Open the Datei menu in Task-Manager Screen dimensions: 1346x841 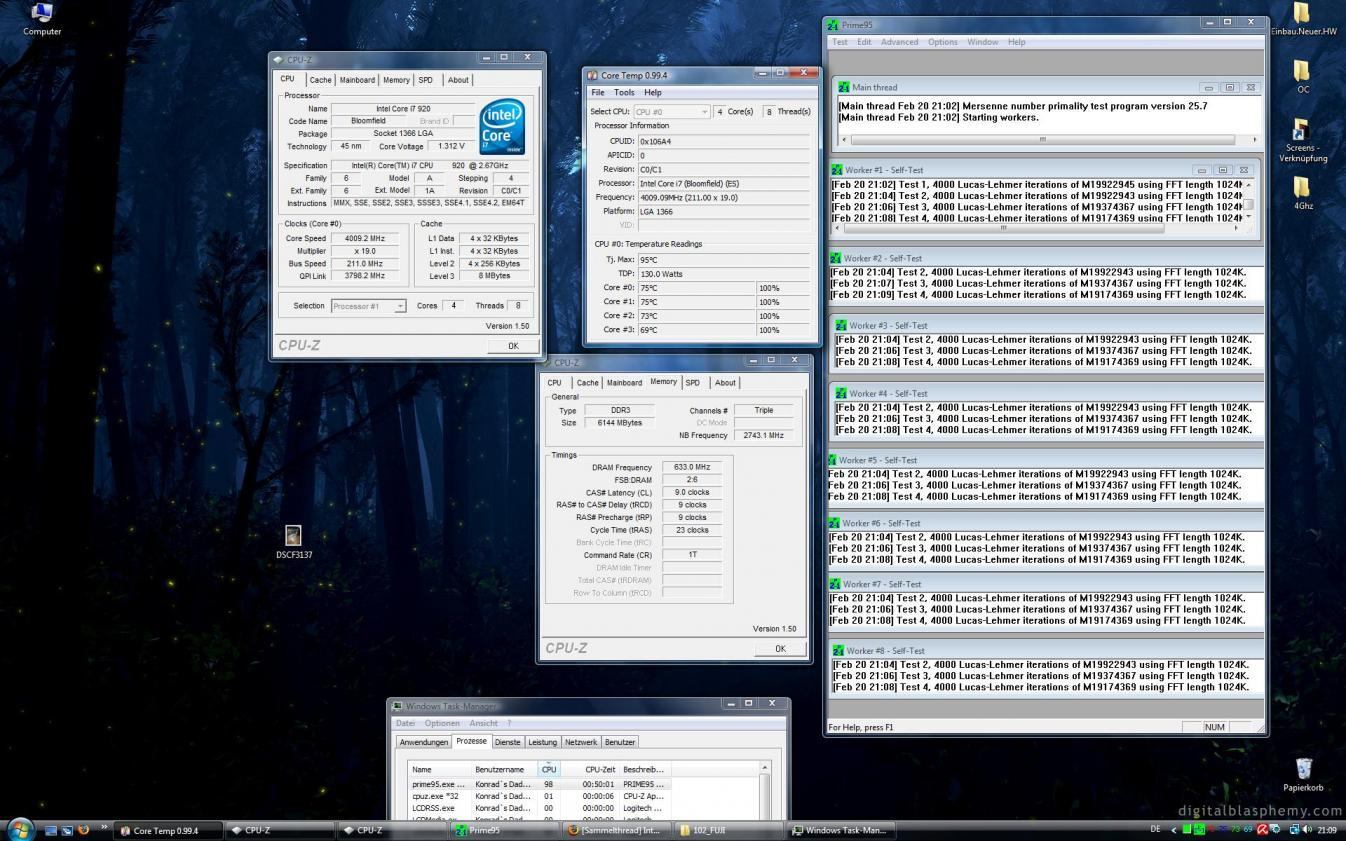click(x=405, y=723)
